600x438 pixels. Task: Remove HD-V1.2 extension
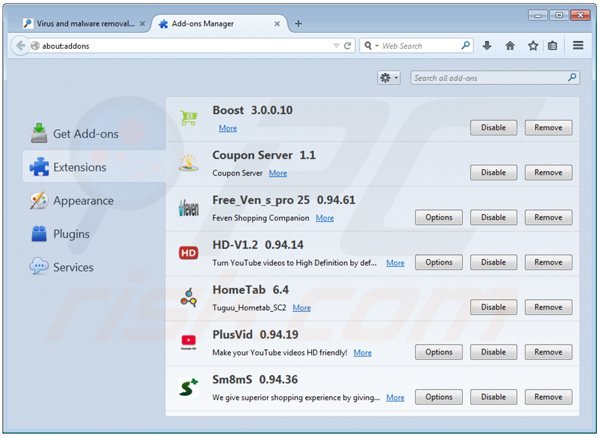(548, 262)
